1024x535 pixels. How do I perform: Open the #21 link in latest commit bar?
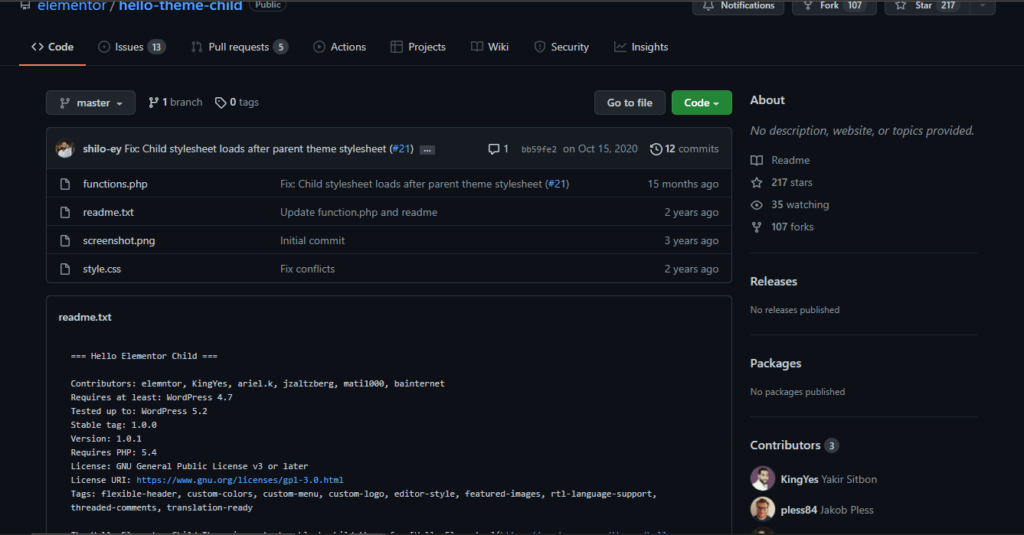coord(401,149)
